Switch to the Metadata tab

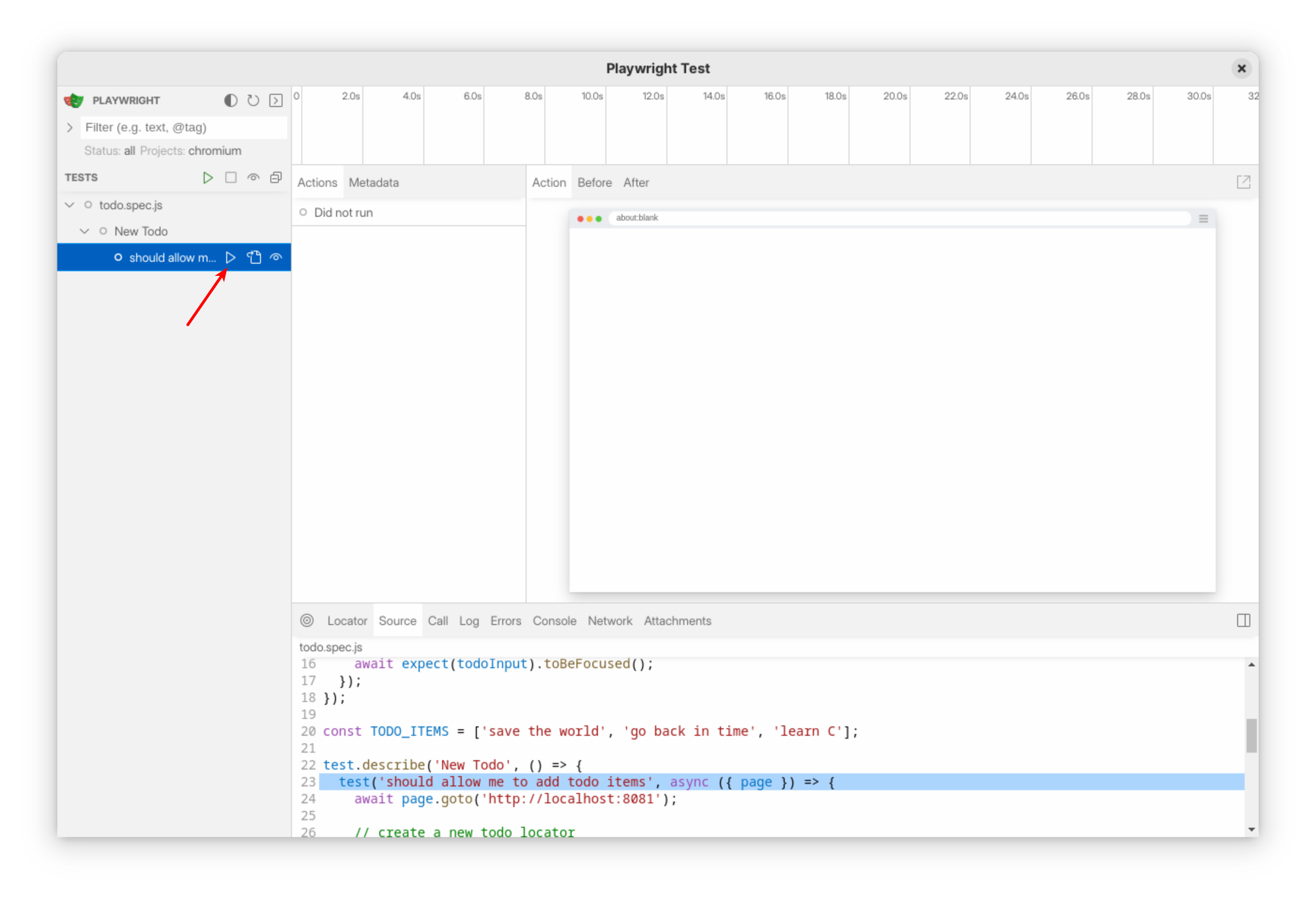(x=374, y=183)
